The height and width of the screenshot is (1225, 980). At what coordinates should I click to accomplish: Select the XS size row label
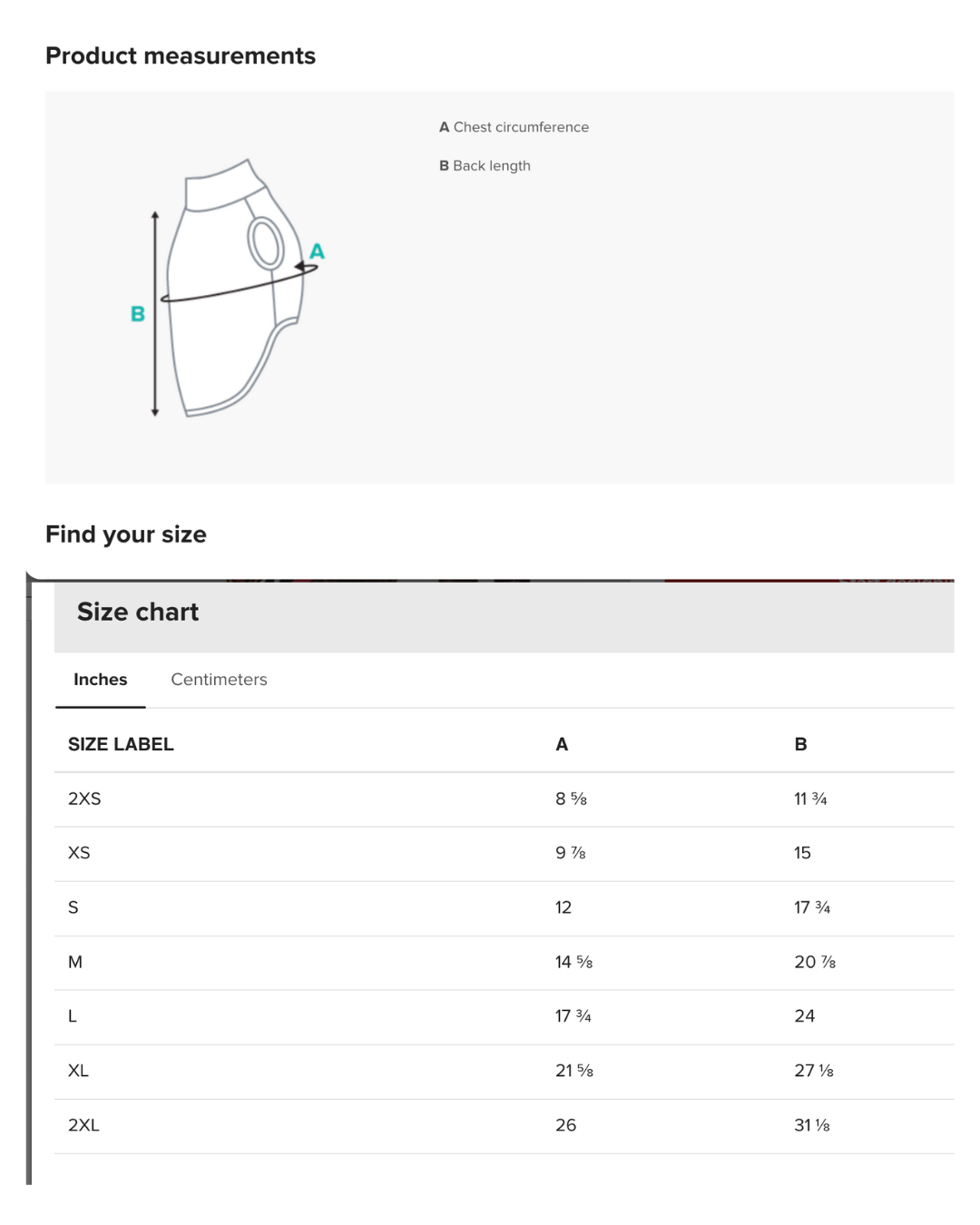[x=79, y=853]
